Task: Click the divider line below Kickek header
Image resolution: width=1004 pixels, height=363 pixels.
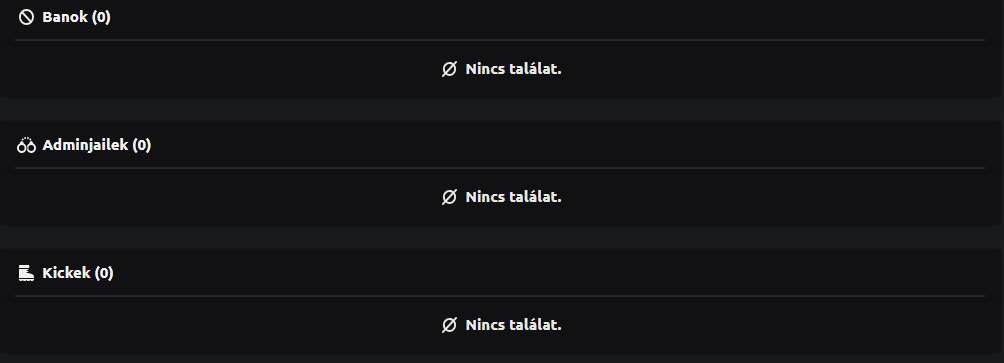Action: coord(500,296)
